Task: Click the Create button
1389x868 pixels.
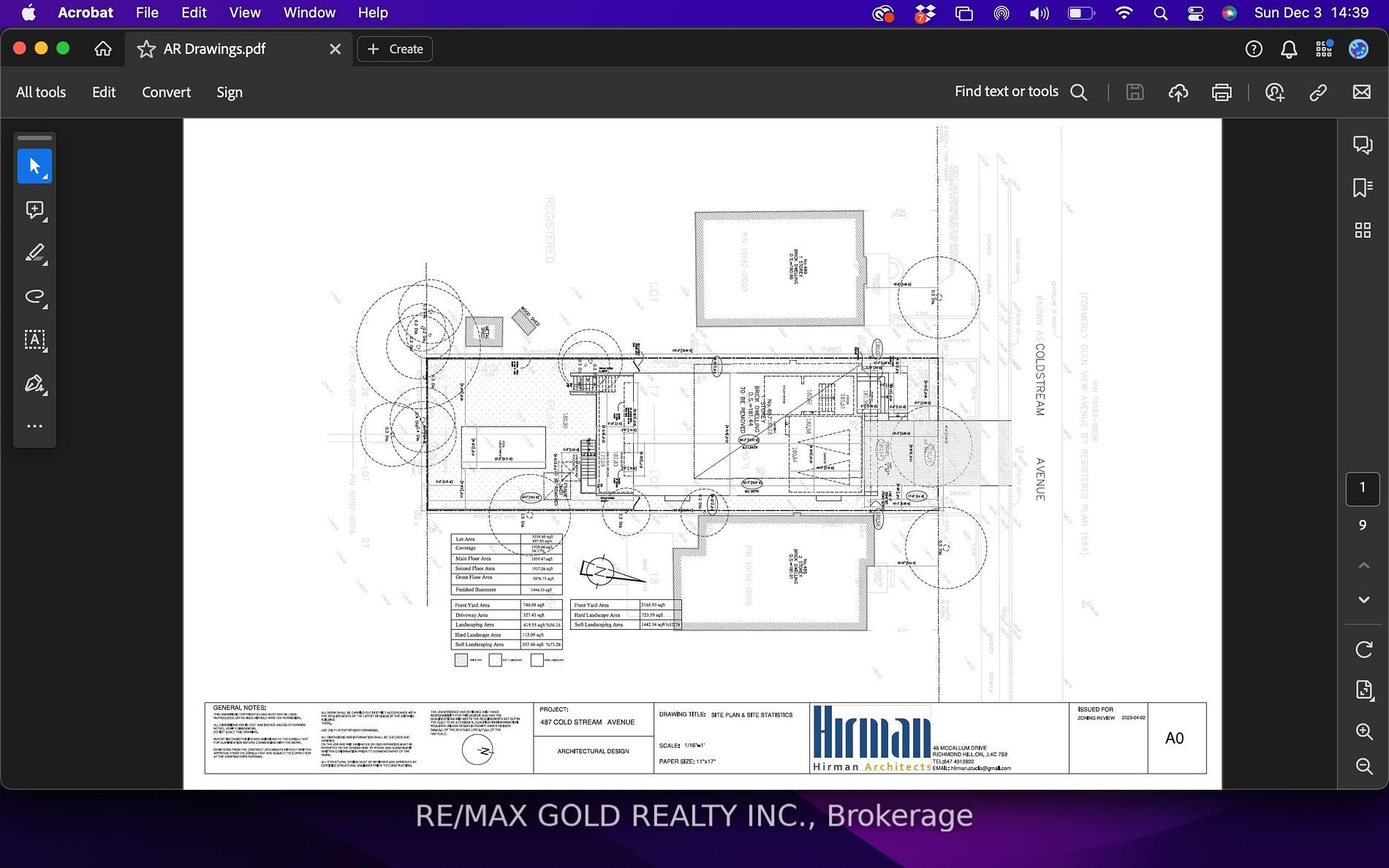Action: [395, 49]
